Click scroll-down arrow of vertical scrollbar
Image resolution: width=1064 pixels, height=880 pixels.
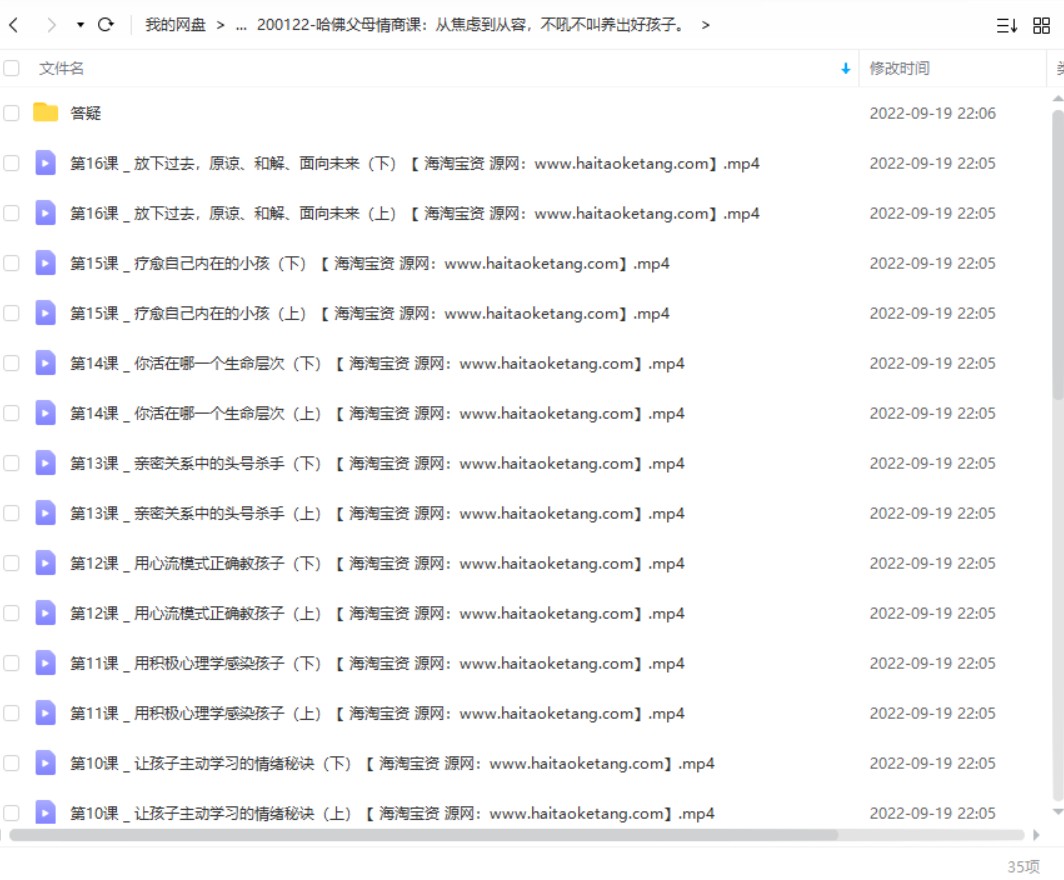click(1058, 812)
